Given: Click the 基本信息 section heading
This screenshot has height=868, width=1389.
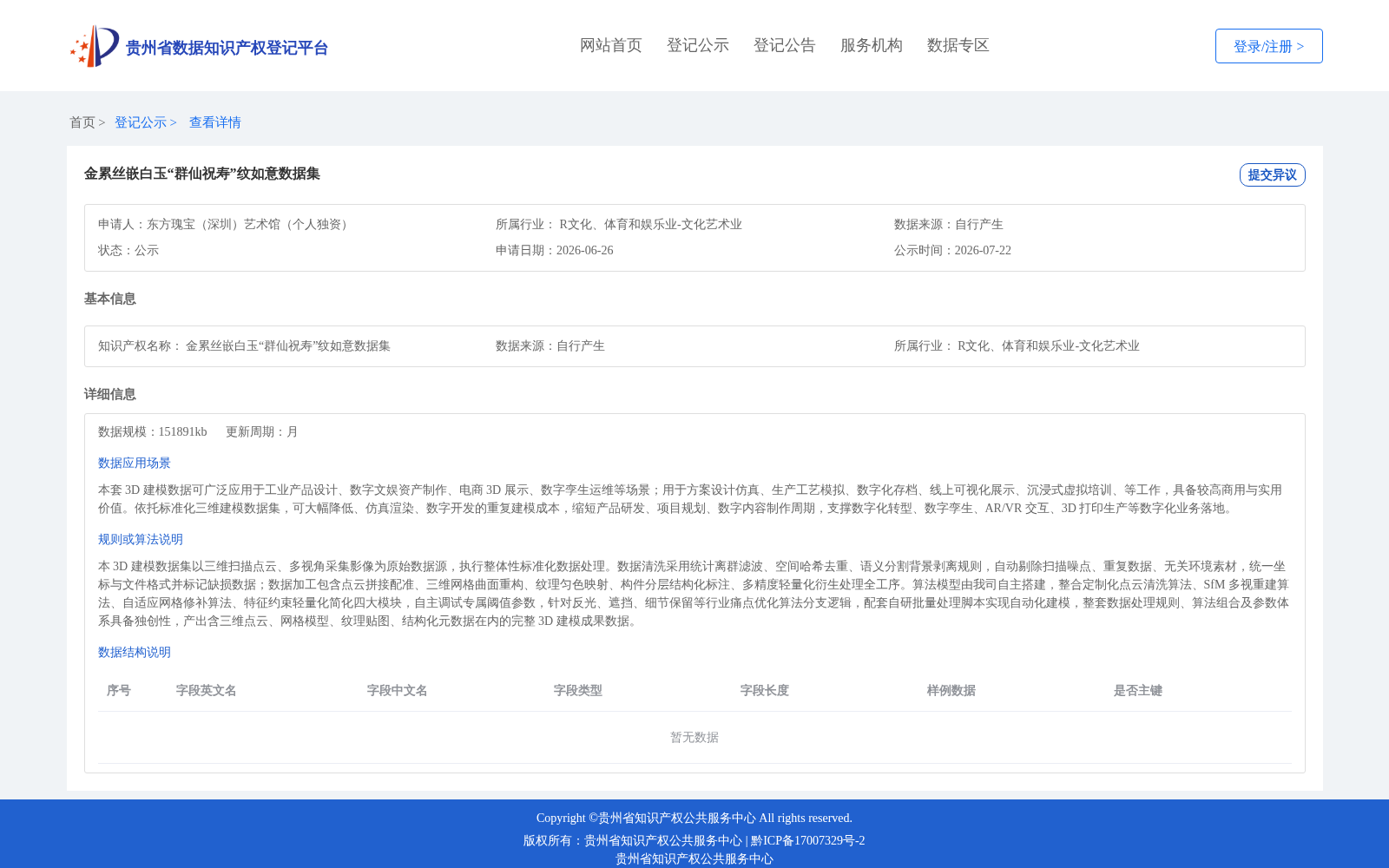Looking at the screenshot, I should click(110, 299).
